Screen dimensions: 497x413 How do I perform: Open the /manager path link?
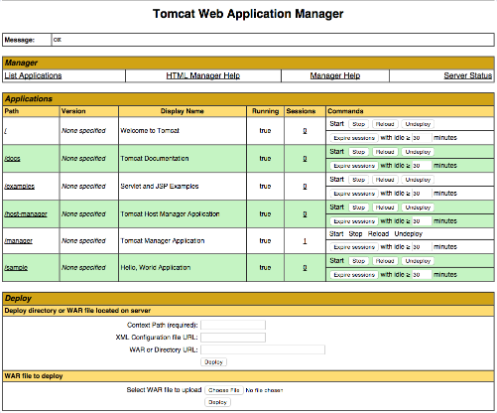pyautogui.click(x=18, y=241)
